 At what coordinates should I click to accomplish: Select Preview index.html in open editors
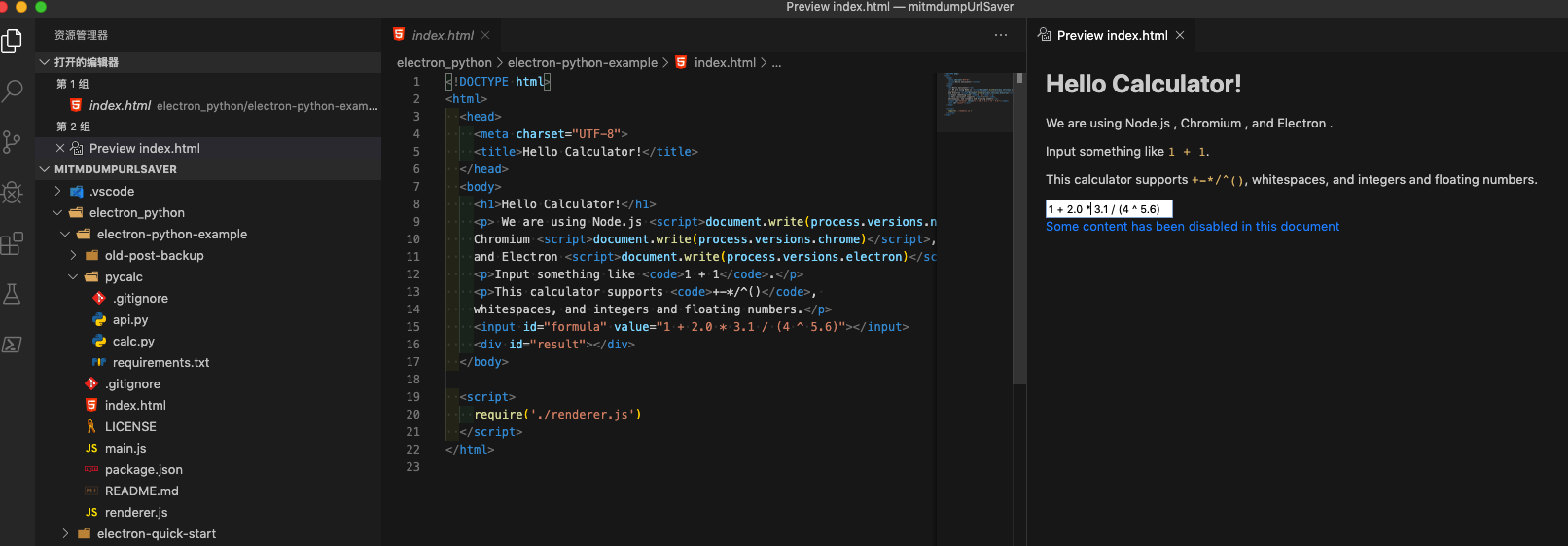pos(208,148)
